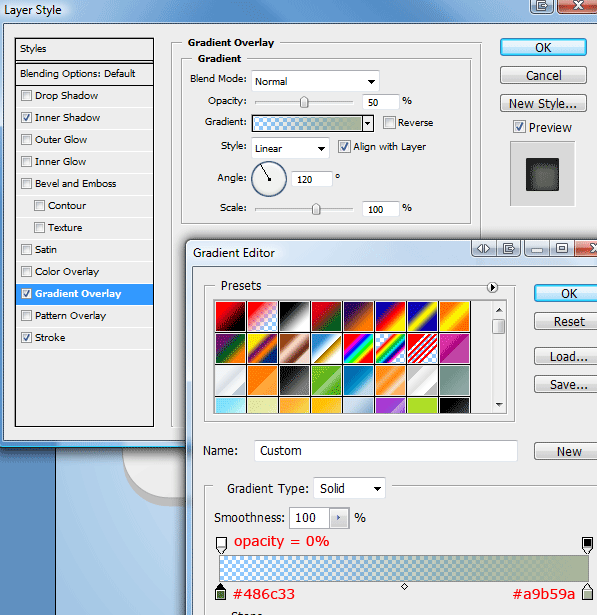This screenshot has width=597, height=615.
Task: Select the left opacity stop marker
Action: [x=221, y=545]
